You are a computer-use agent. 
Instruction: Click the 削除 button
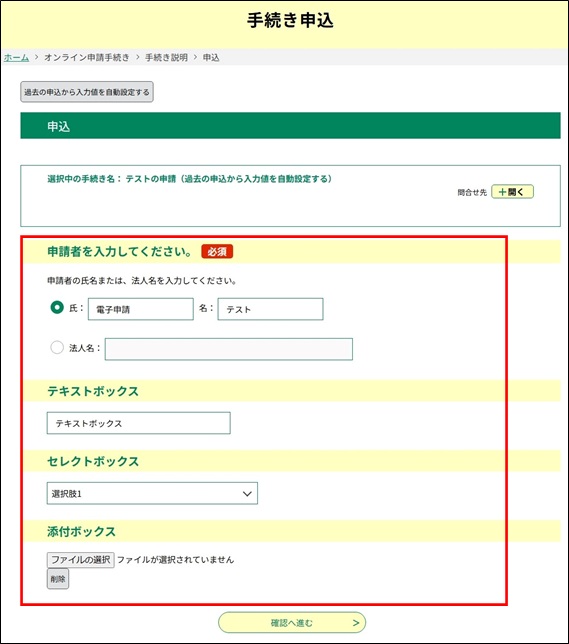(58, 579)
